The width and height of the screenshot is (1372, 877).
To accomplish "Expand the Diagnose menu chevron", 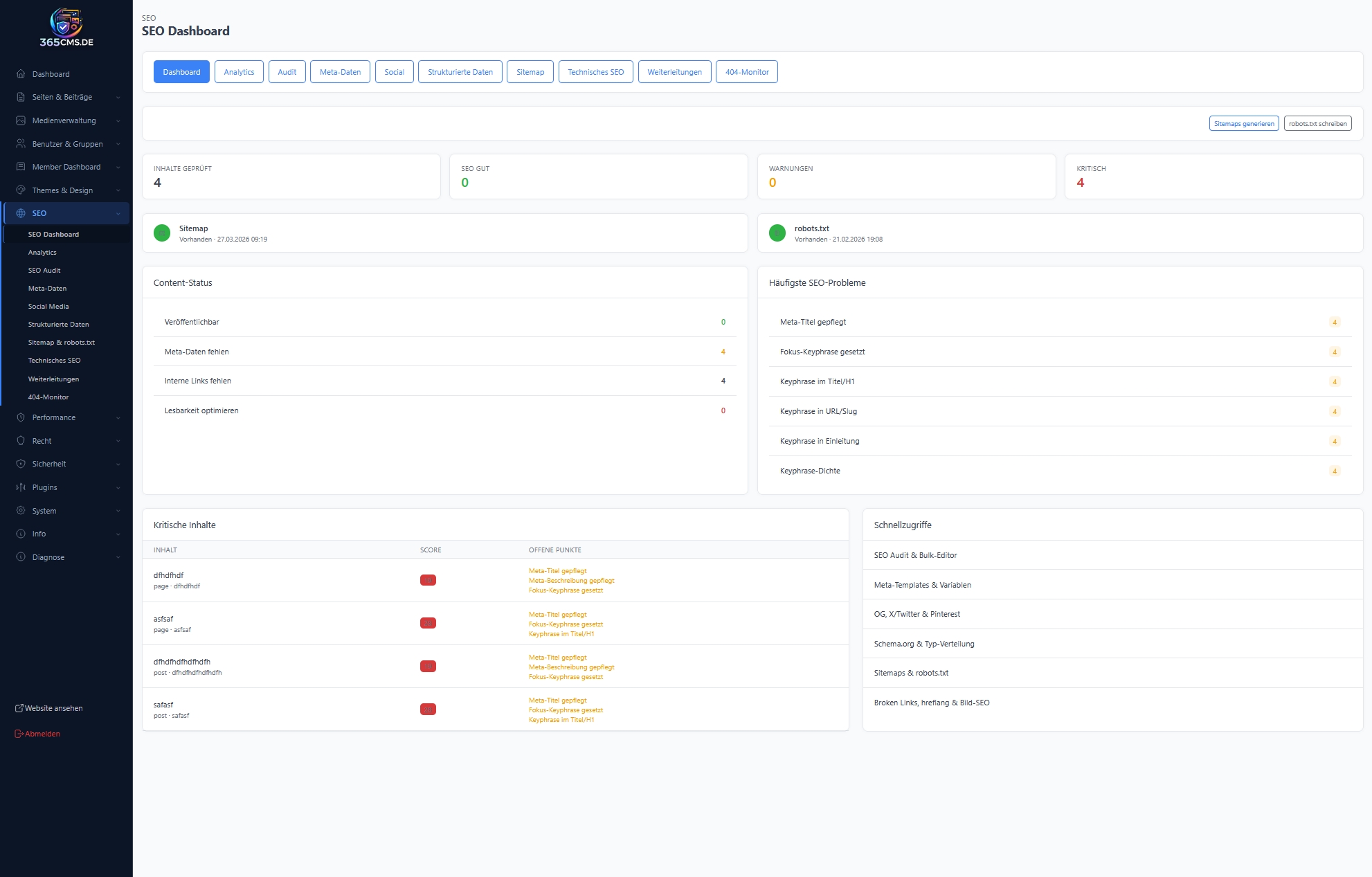I will pos(118,558).
